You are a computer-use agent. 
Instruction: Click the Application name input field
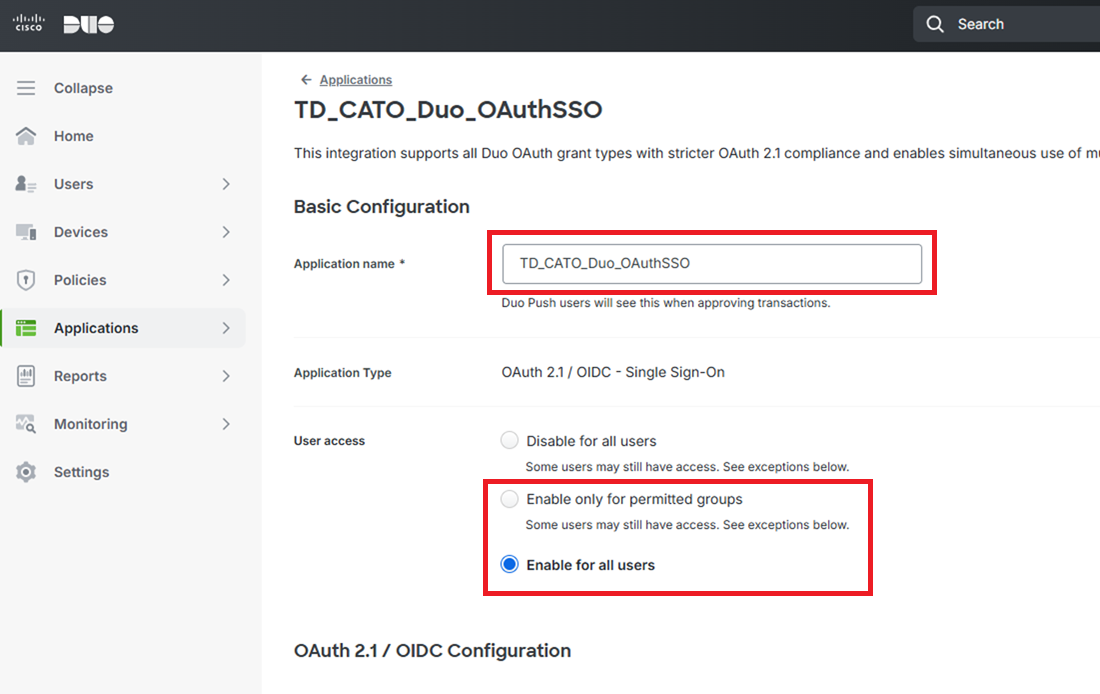(x=712, y=263)
